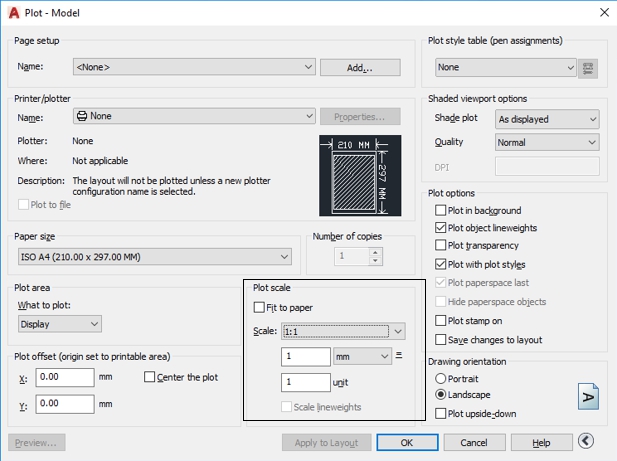Enable Plot stamp on
The height and width of the screenshot is (461, 617).
pyautogui.click(x=441, y=321)
